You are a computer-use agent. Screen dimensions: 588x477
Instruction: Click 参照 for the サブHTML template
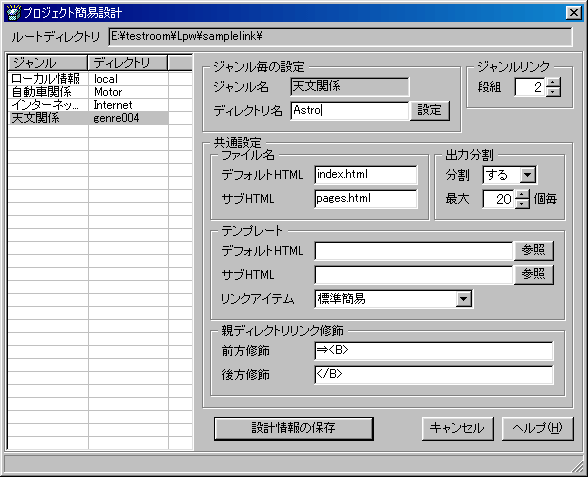(533, 274)
